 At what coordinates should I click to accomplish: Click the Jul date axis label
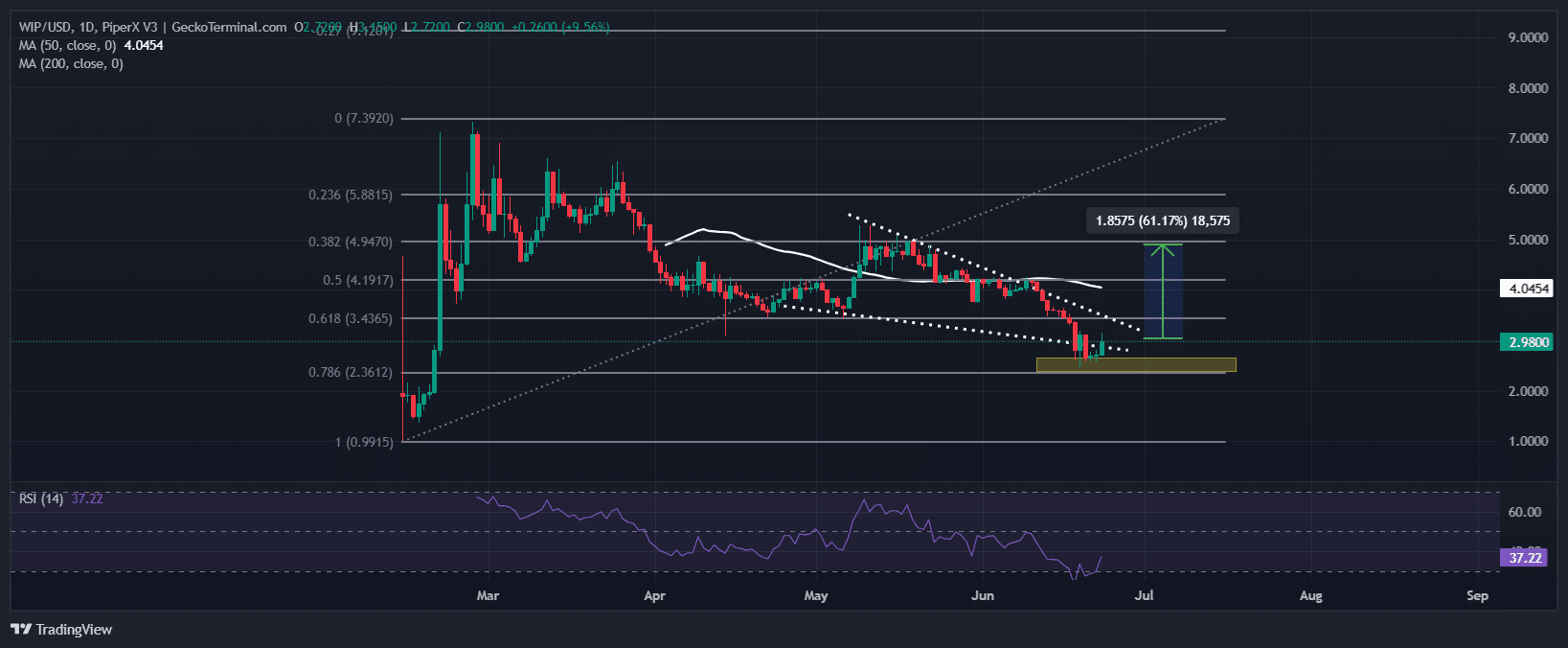point(1144,595)
